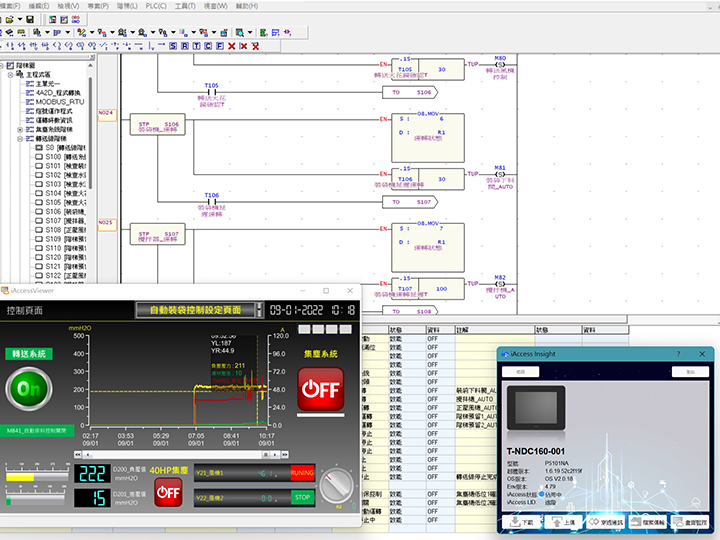Select S120 step in project tree

(61, 258)
